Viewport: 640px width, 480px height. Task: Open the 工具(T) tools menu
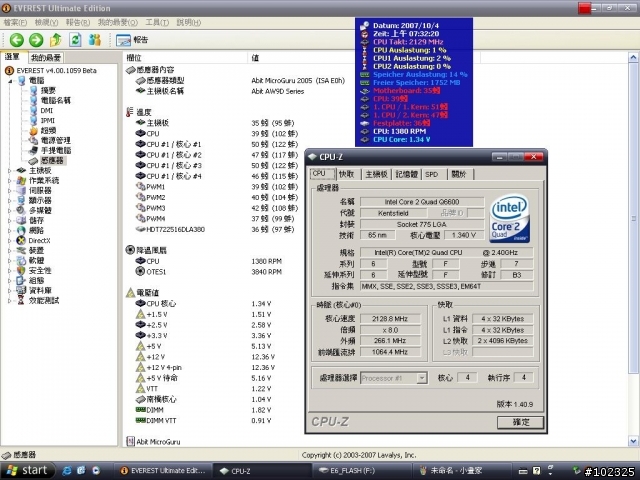tap(157, 22)
